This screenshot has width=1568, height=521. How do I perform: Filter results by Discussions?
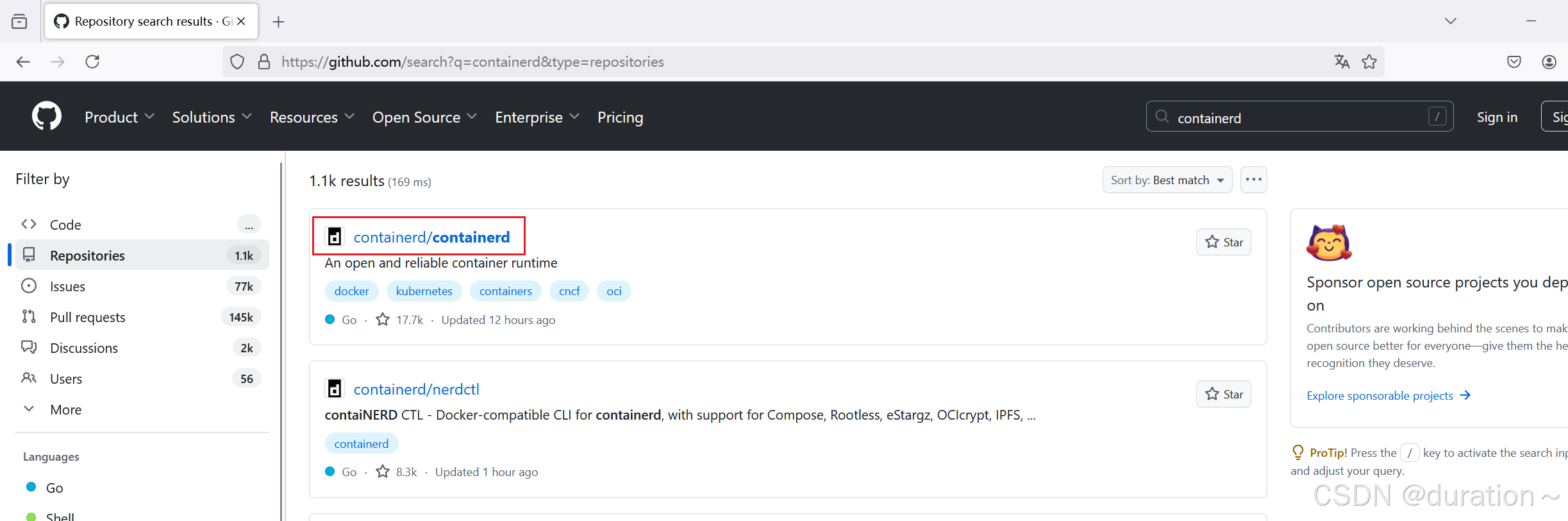[141, 348]
